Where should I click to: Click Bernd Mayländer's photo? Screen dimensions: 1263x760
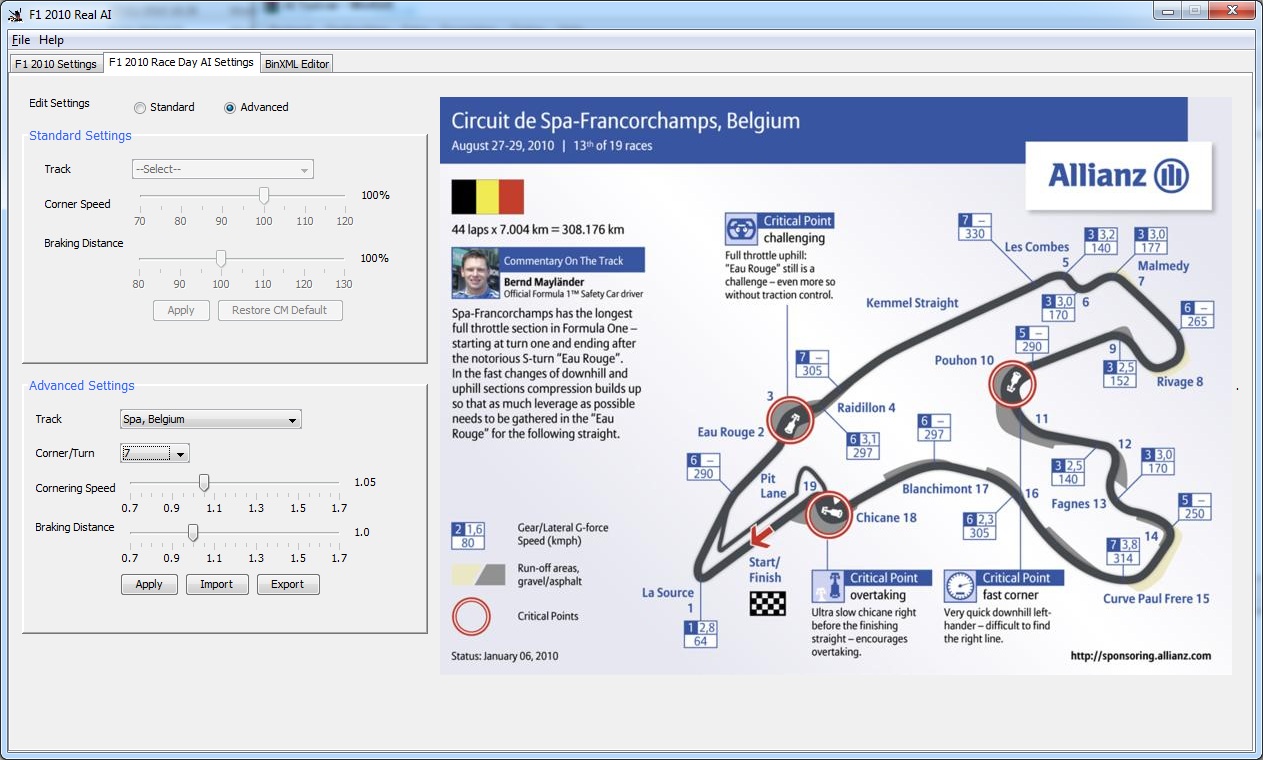[x=475, y=273]
